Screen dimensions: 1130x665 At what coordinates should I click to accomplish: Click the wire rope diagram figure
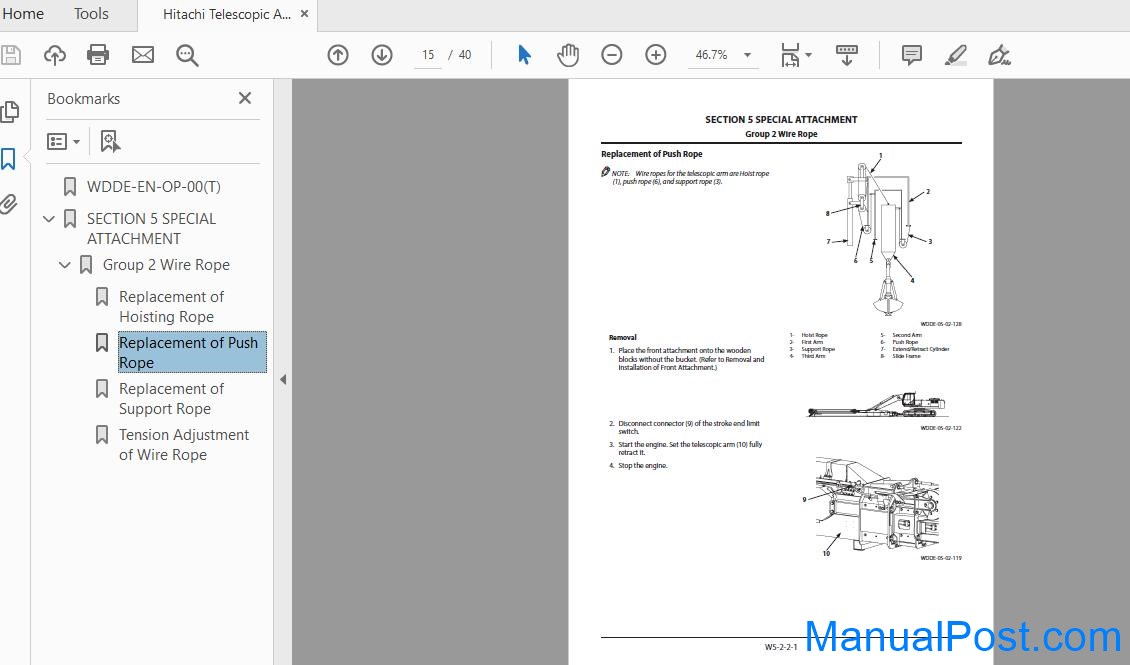tap(877, 235)
